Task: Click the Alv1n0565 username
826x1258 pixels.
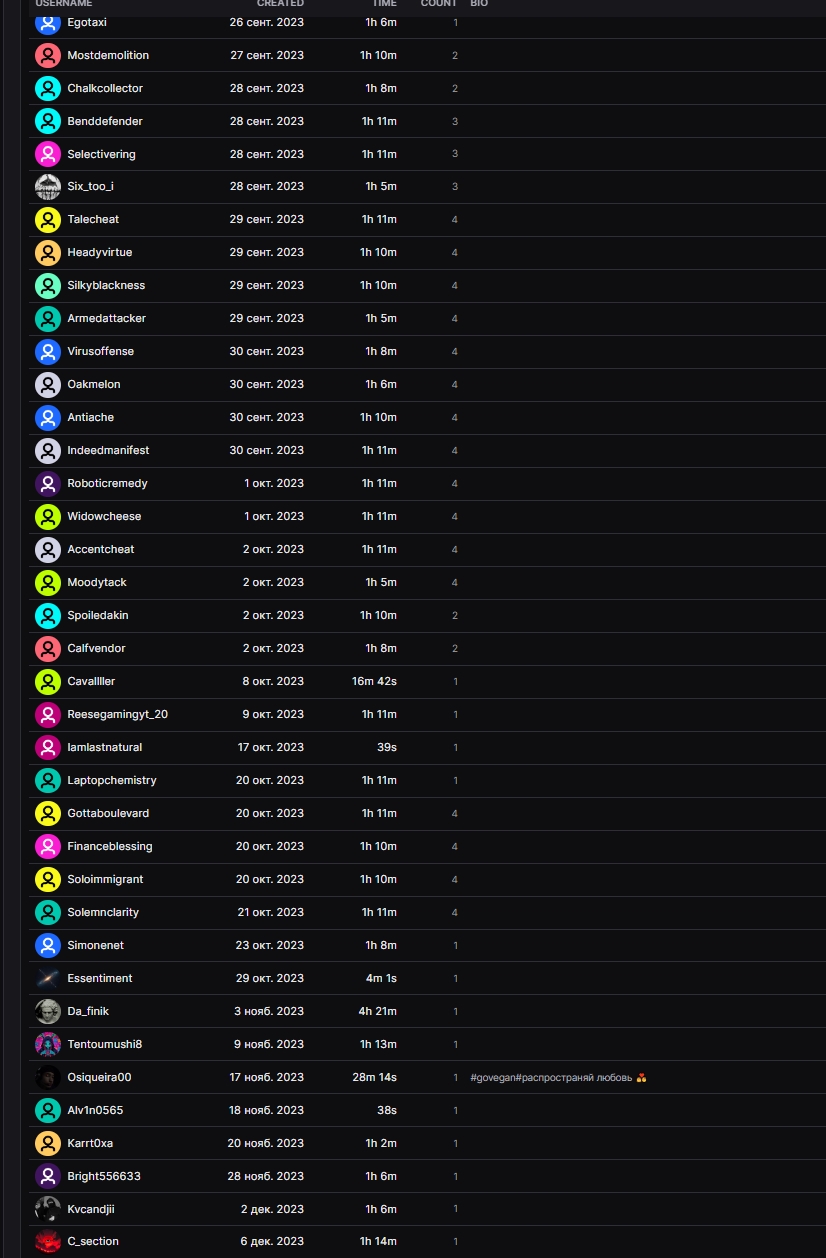Action: [95, 1110]
